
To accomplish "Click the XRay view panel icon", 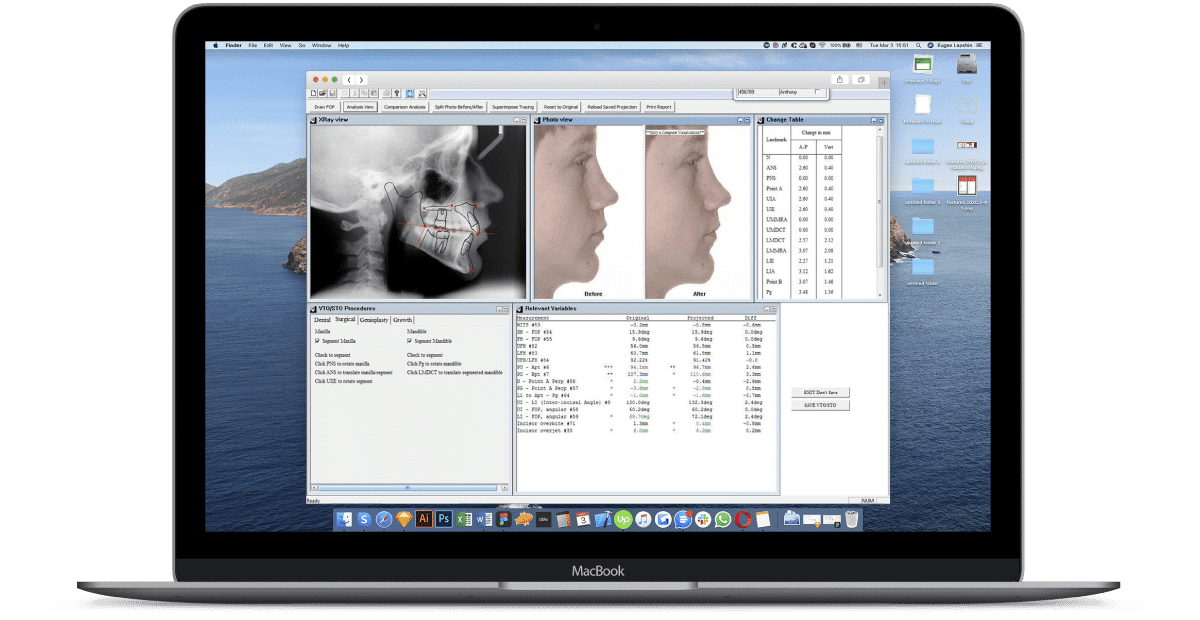I will (x=313, y=120).
